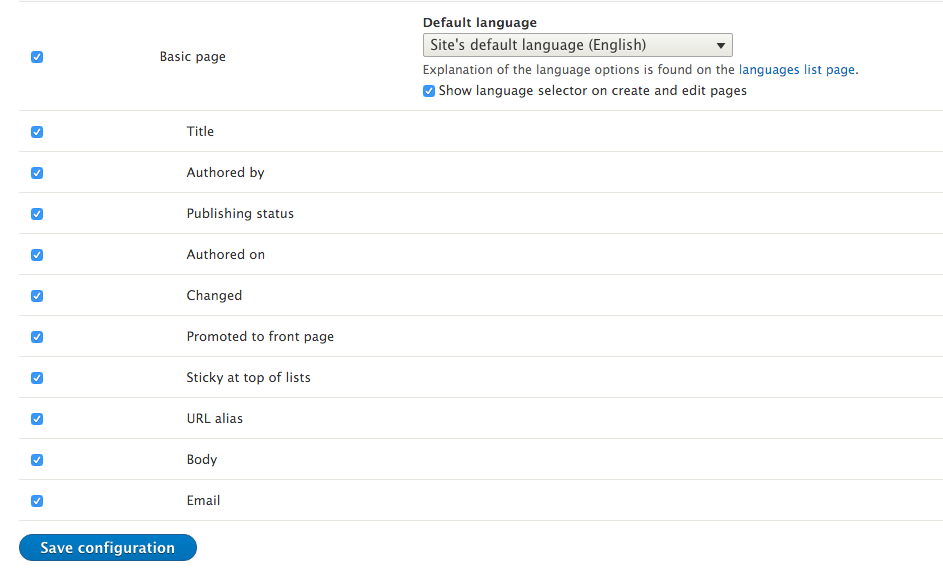The image size is (943, 580).
Task: Click the Title field label
Action: (x=200, y=131)
